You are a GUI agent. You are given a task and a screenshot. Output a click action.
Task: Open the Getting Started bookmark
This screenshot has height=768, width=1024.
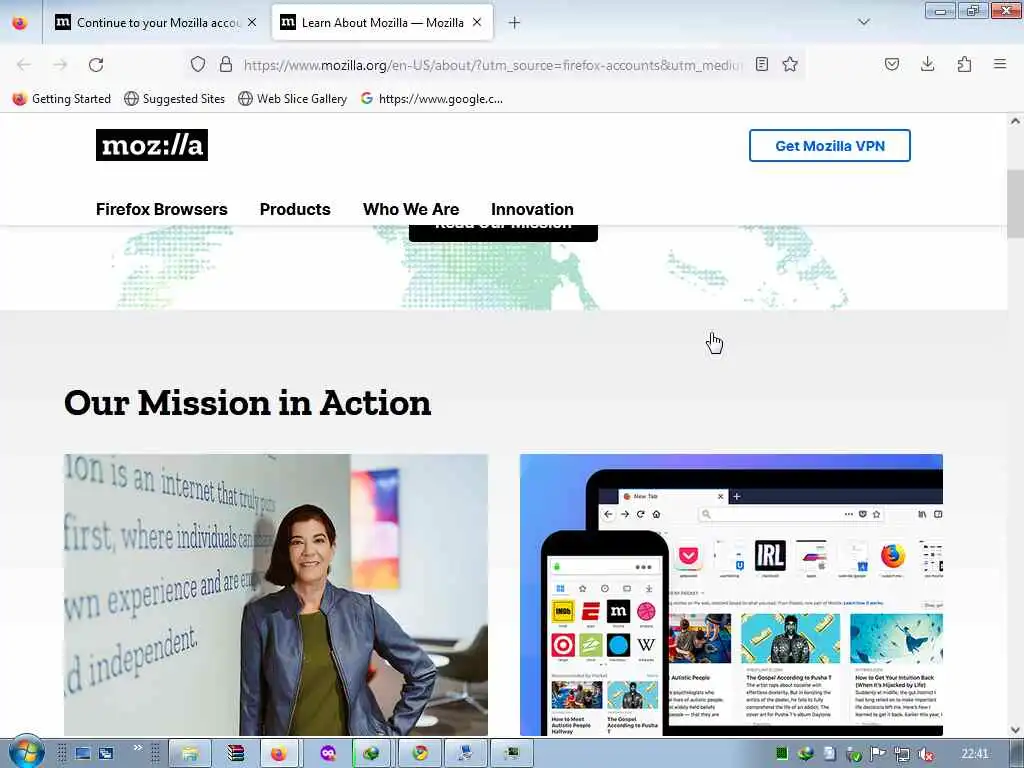point(62,99)
